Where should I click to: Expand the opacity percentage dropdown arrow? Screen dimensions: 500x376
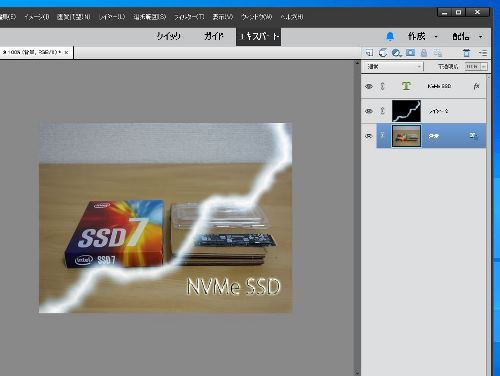[x=484, y=67]
